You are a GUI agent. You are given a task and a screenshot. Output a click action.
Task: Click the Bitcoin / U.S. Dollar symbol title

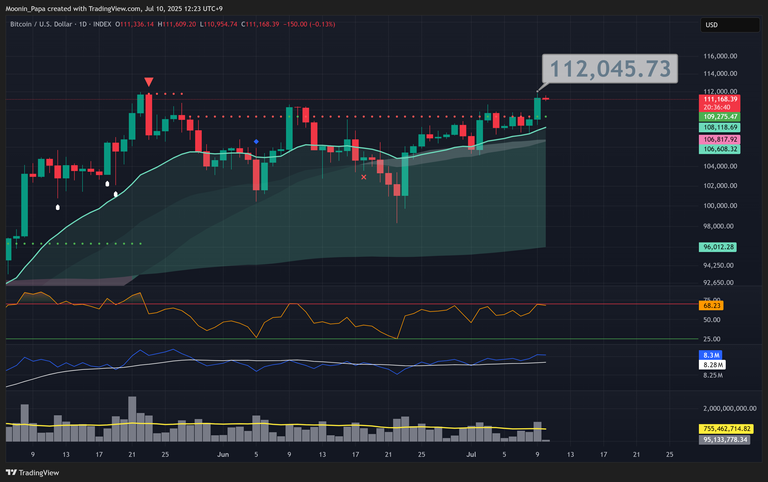41,24
